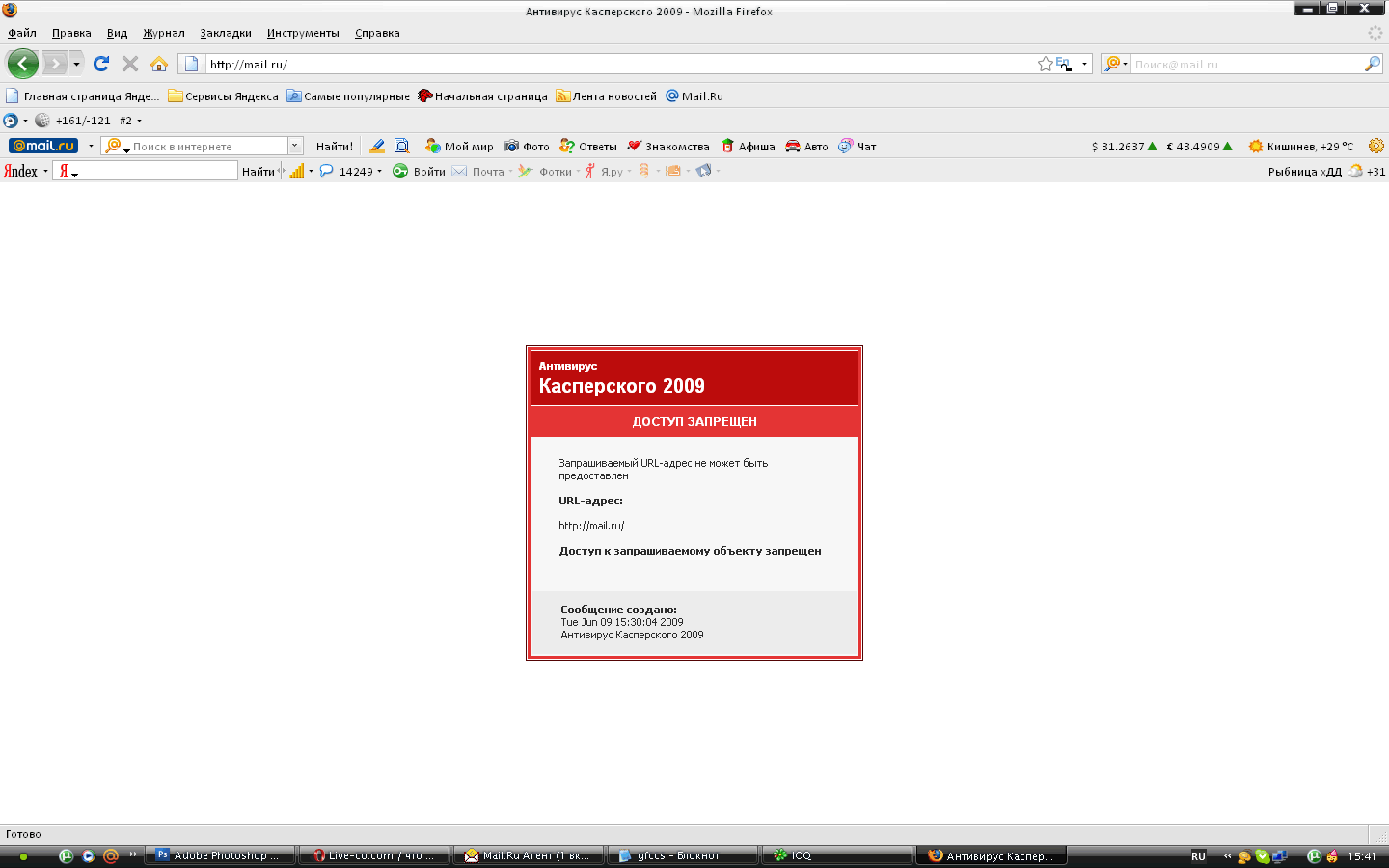The height and width of the screenshot is (868, 1389).
Task: Open the Фото camera shortcut
Action: point(526,147)
